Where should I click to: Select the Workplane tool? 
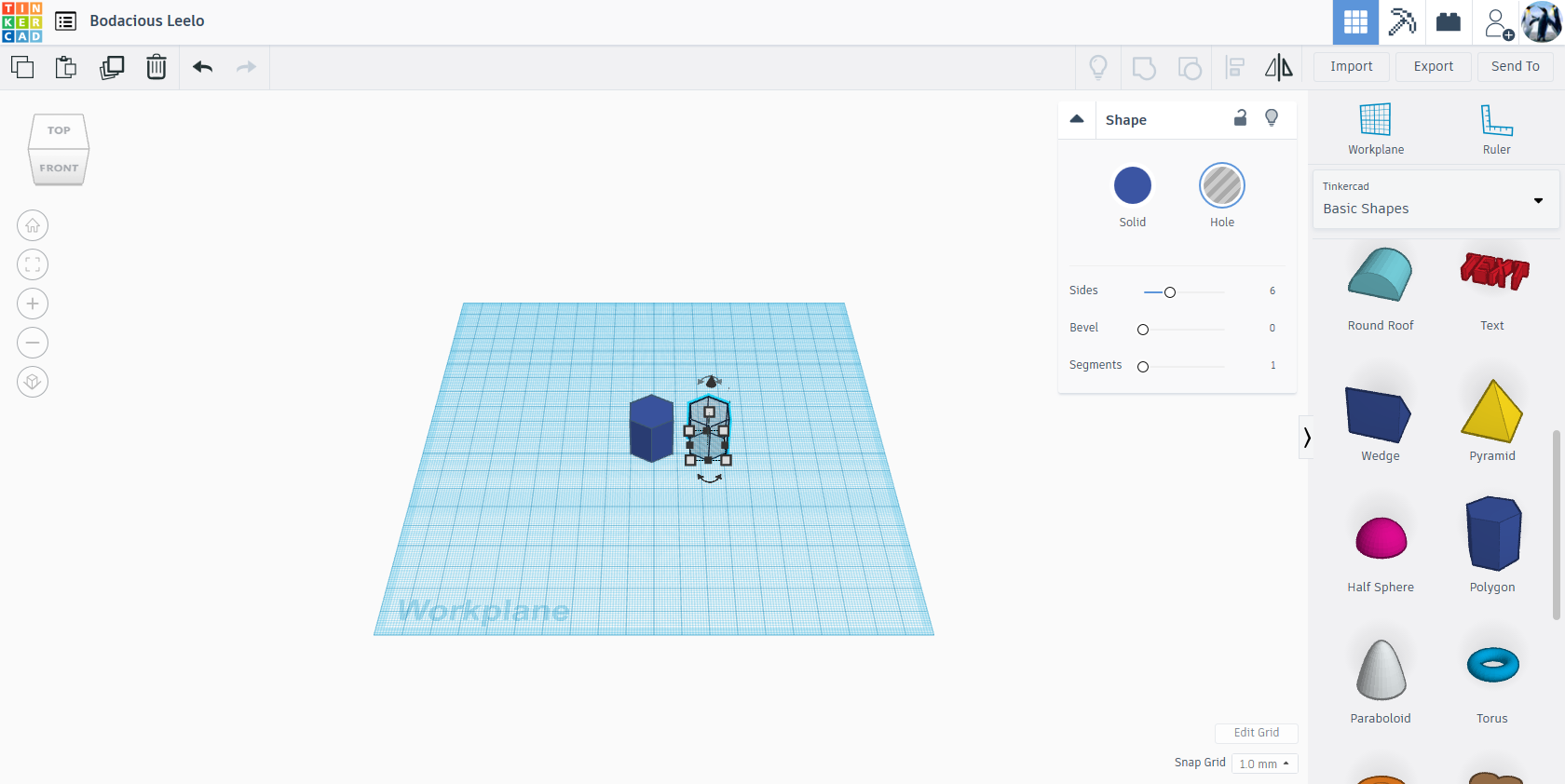point(1376,129)
